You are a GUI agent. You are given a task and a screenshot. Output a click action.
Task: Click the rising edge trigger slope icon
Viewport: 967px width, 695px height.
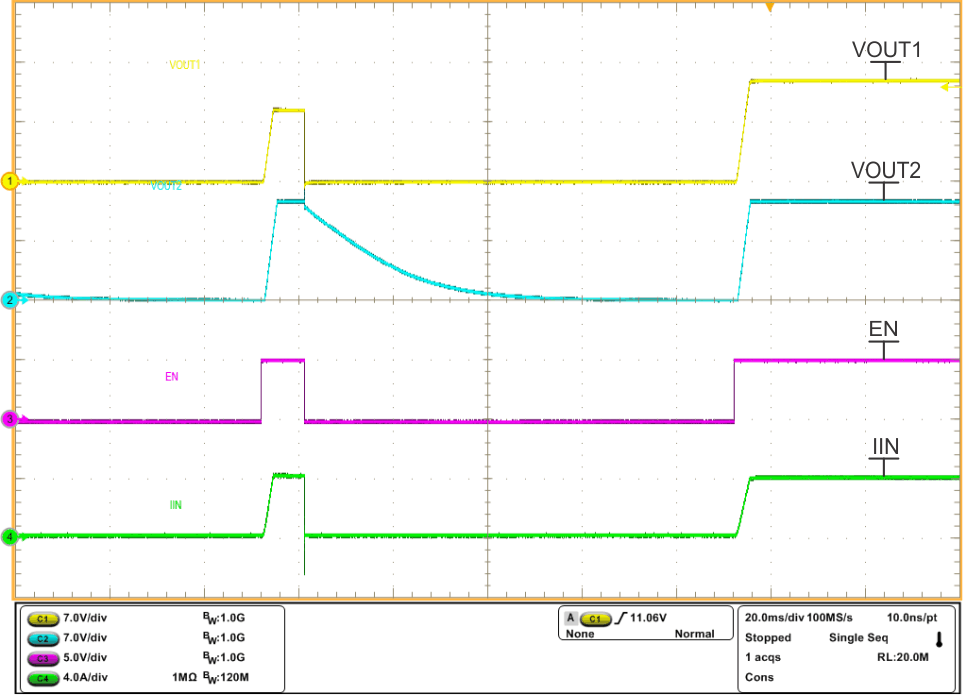tap(619, 618)
